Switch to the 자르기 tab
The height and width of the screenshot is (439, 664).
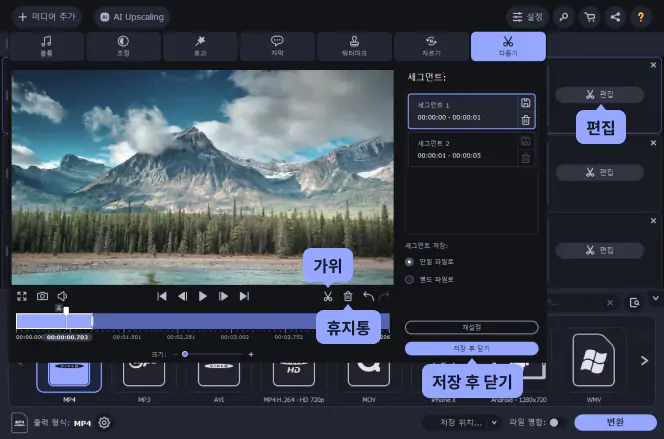click(x=432, y=46)
